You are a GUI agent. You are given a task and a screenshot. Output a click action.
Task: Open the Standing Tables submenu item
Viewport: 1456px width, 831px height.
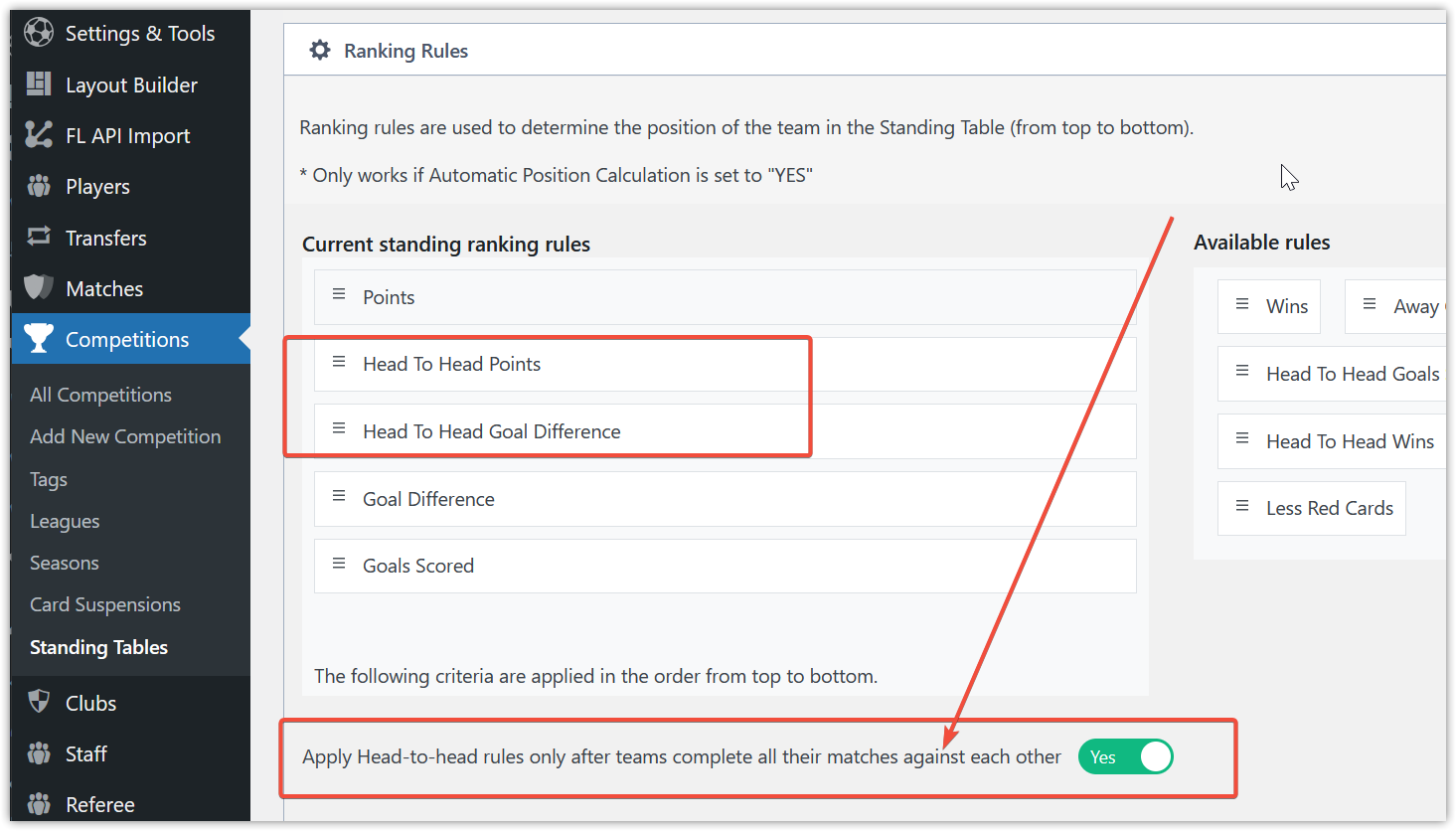coord(98,647)
